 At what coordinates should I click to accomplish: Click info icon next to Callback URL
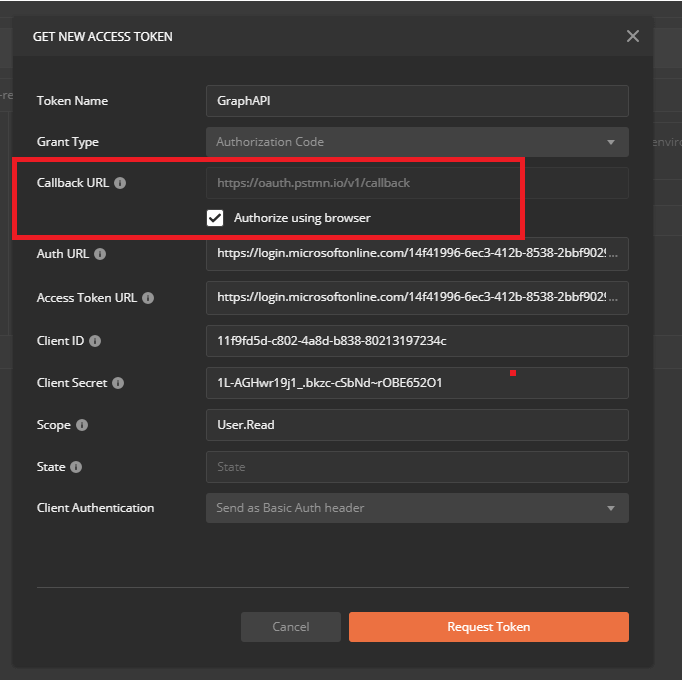point(120,184)
